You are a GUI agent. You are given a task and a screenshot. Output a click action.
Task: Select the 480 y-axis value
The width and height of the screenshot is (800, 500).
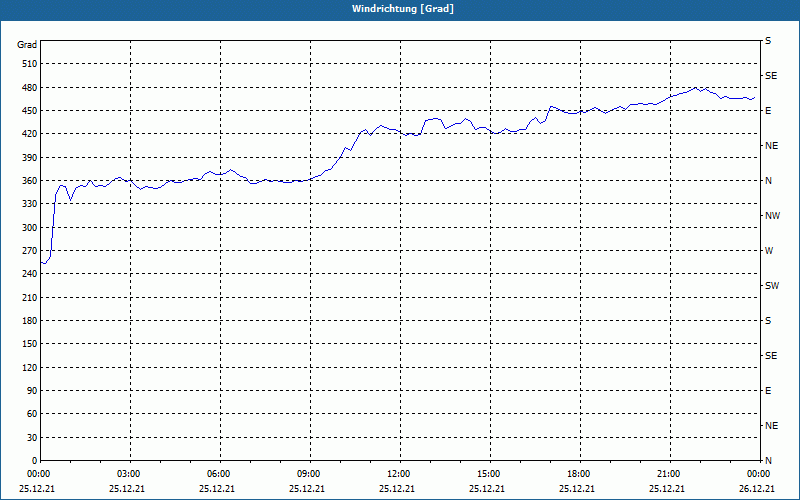pyautogui.click(x=31, y=87)
